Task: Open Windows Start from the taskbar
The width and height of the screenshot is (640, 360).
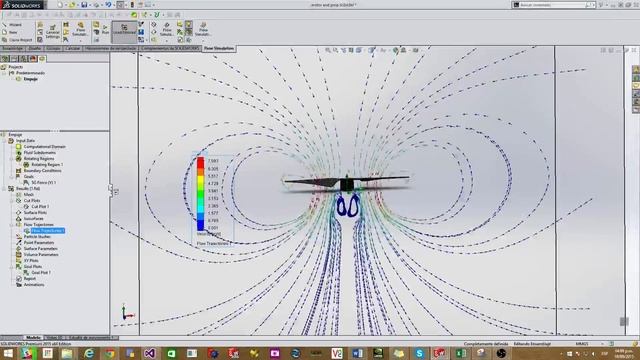Action: [x=8, y=353]
